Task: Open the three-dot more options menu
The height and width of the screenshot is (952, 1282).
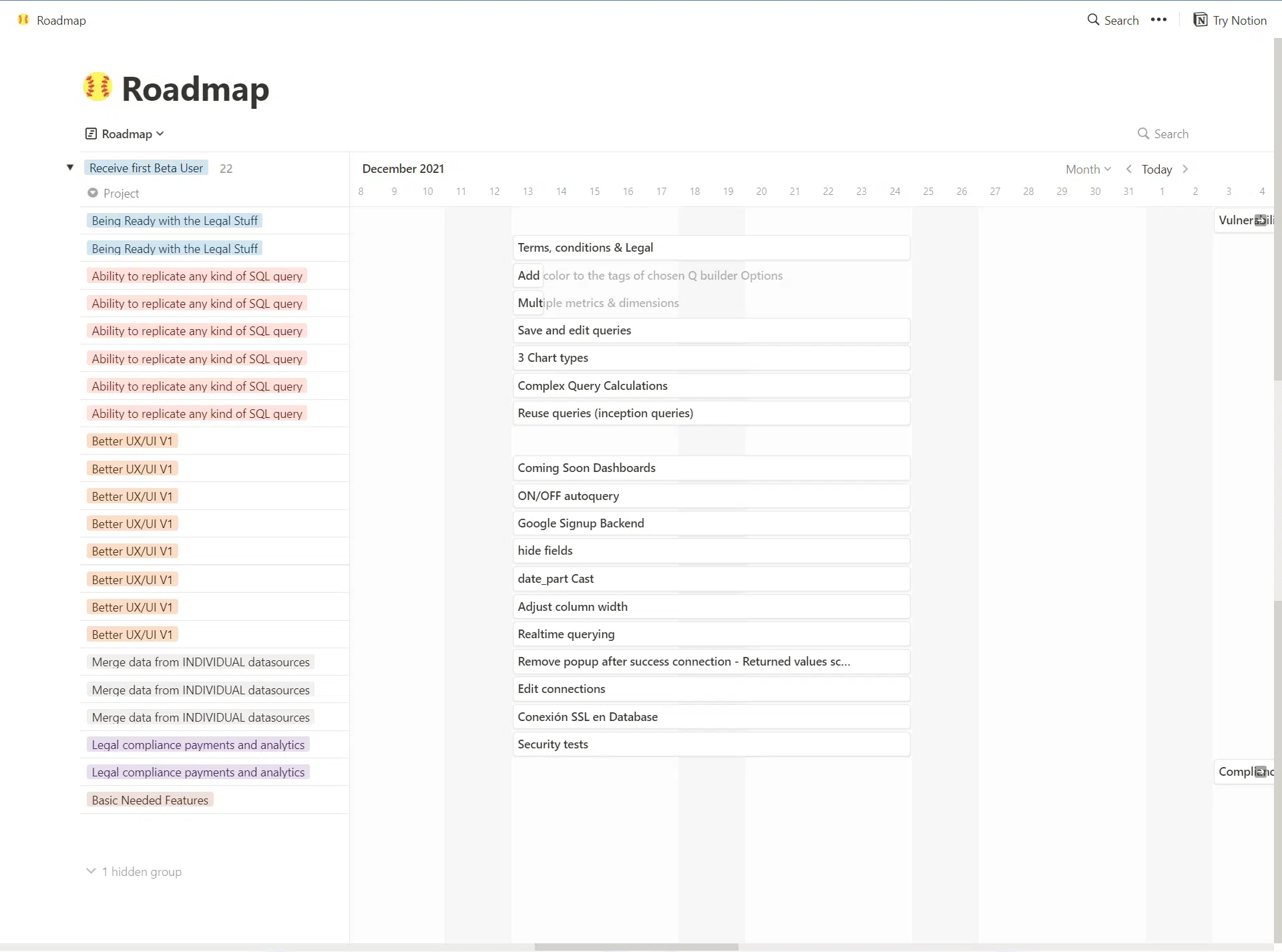Action: pos(1159,20)
